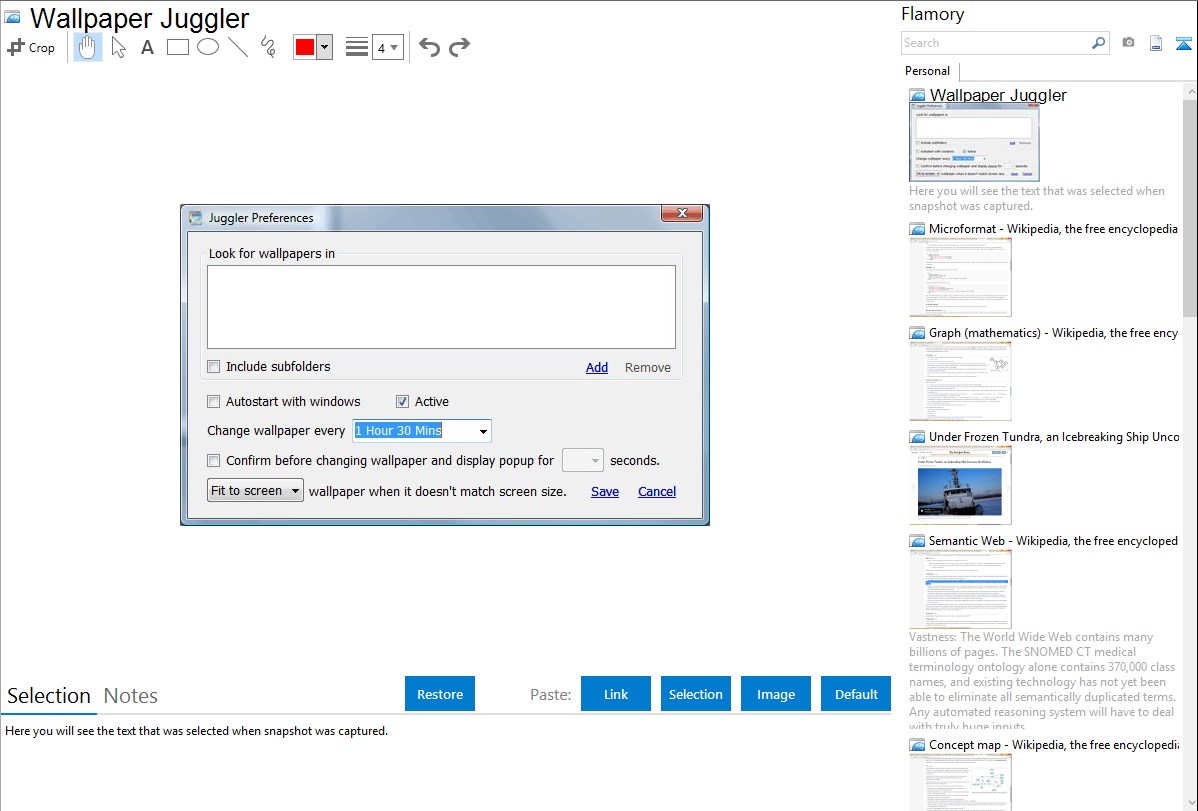Select the straight line tool
The image size is (1198, 811).
point(238,47)
